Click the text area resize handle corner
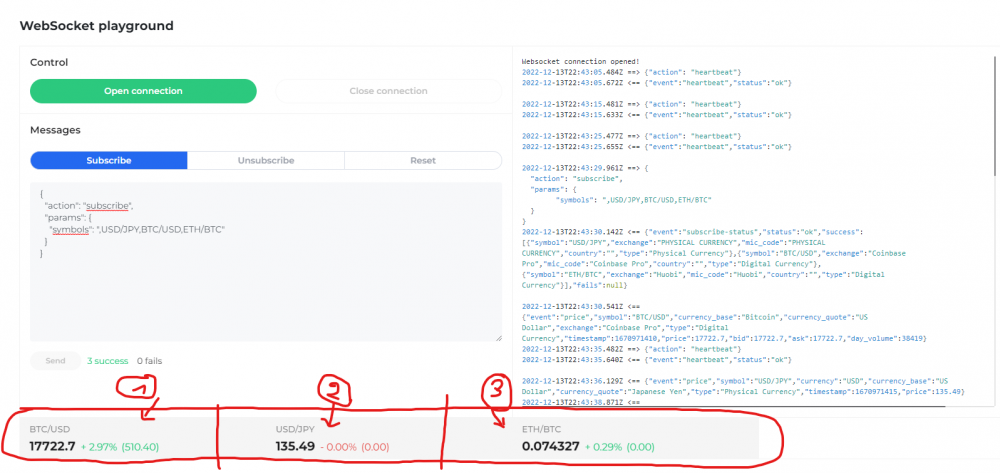The width and height of the screenshot is (1000, 473). tap(498, 338)
